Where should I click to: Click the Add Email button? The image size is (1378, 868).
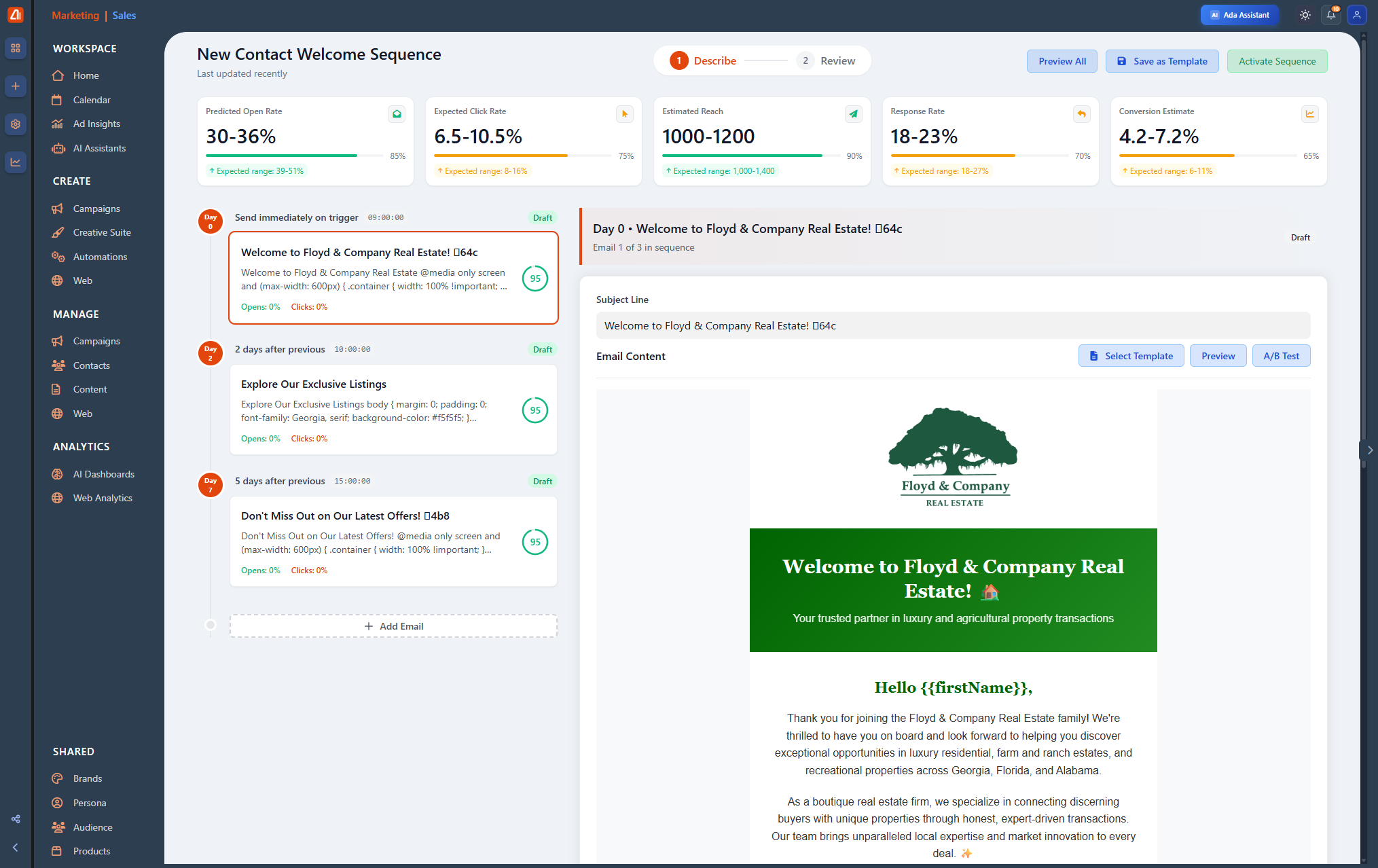[393, 626]
